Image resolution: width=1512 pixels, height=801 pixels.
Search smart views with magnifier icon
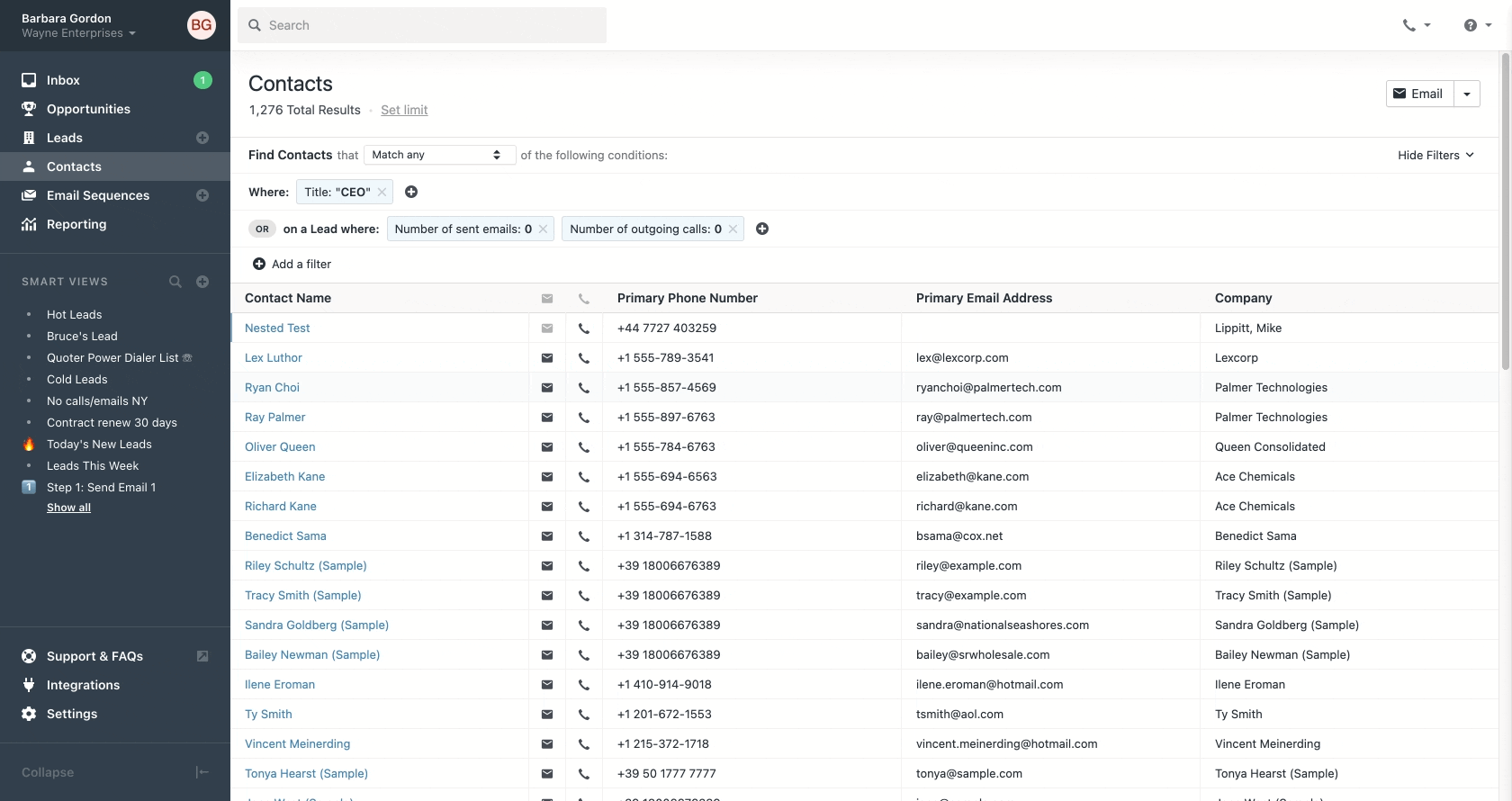(175, 282)
